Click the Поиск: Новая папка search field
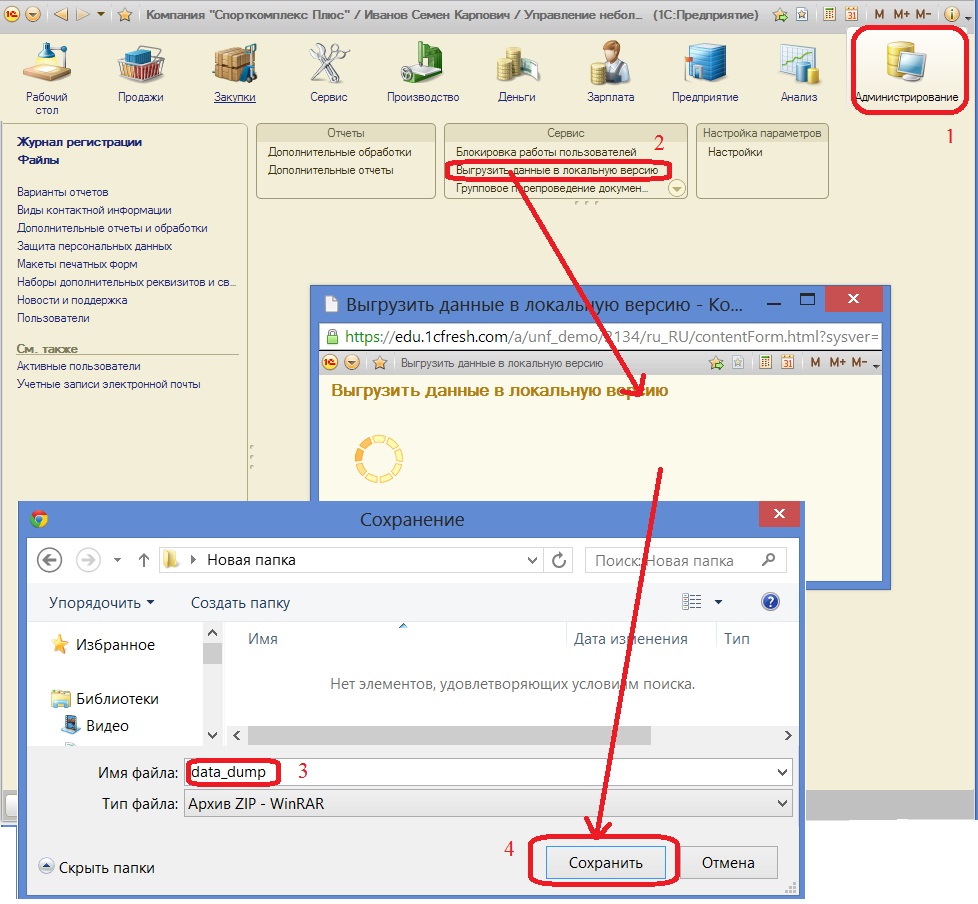The height and width of the screenshot is (904, 978). pyautogui.click(x=685, y=560)
